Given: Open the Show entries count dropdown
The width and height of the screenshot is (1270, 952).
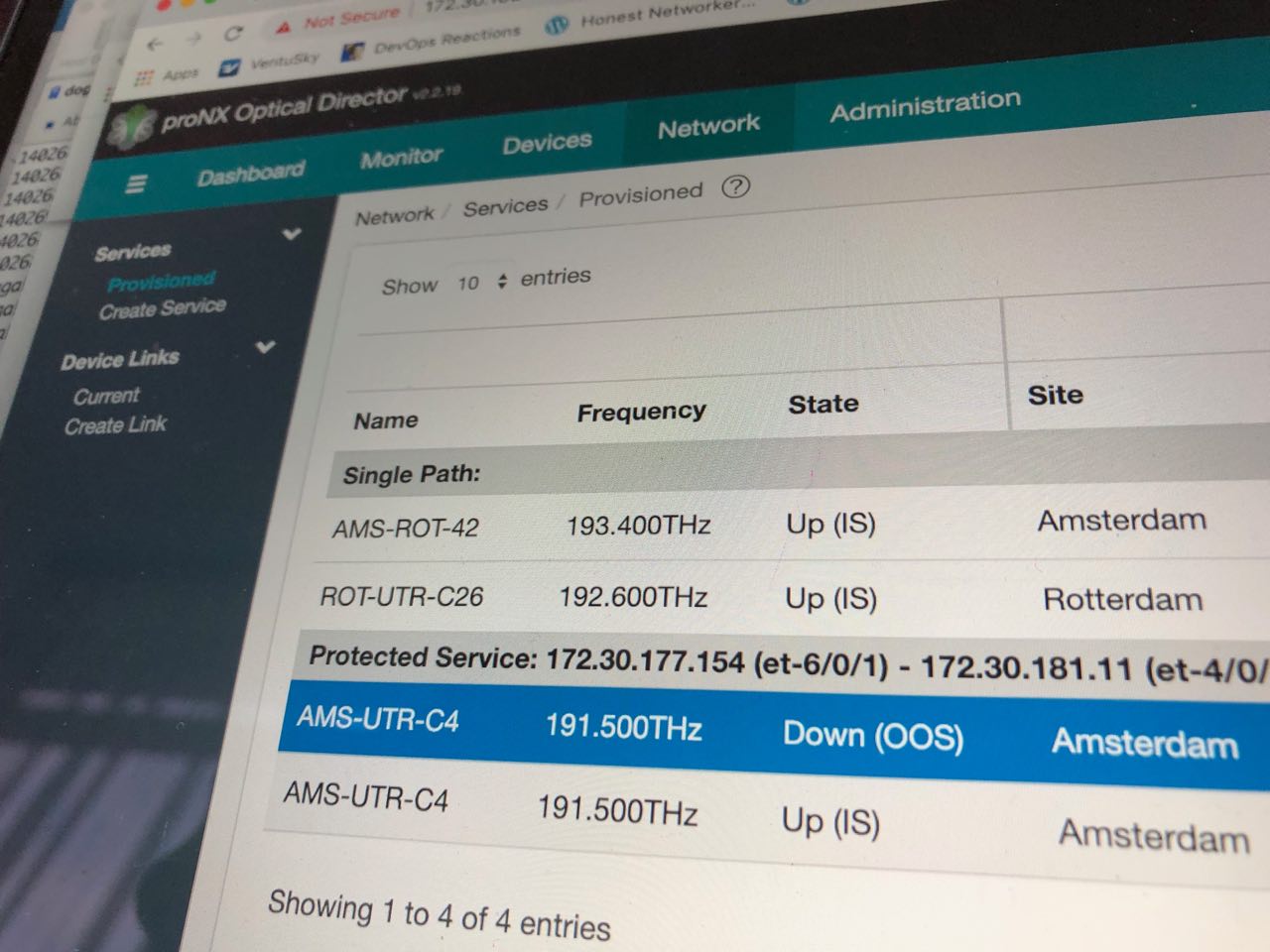Looking at the screenshot, I should [481, 283].
